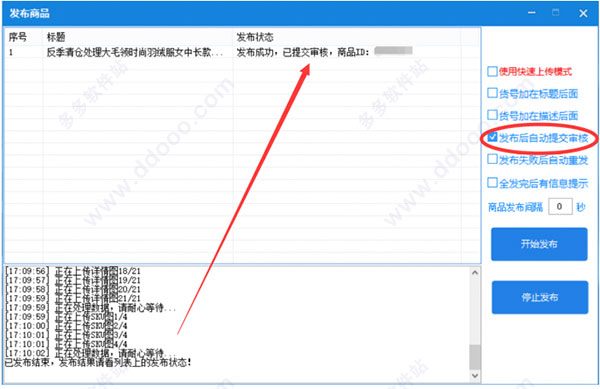The width and height of the screenshot is (600, 389).
Task: Enable 发布失败后自动重发 checkbox
Action: pyautogui.click(x=492, y=160)
